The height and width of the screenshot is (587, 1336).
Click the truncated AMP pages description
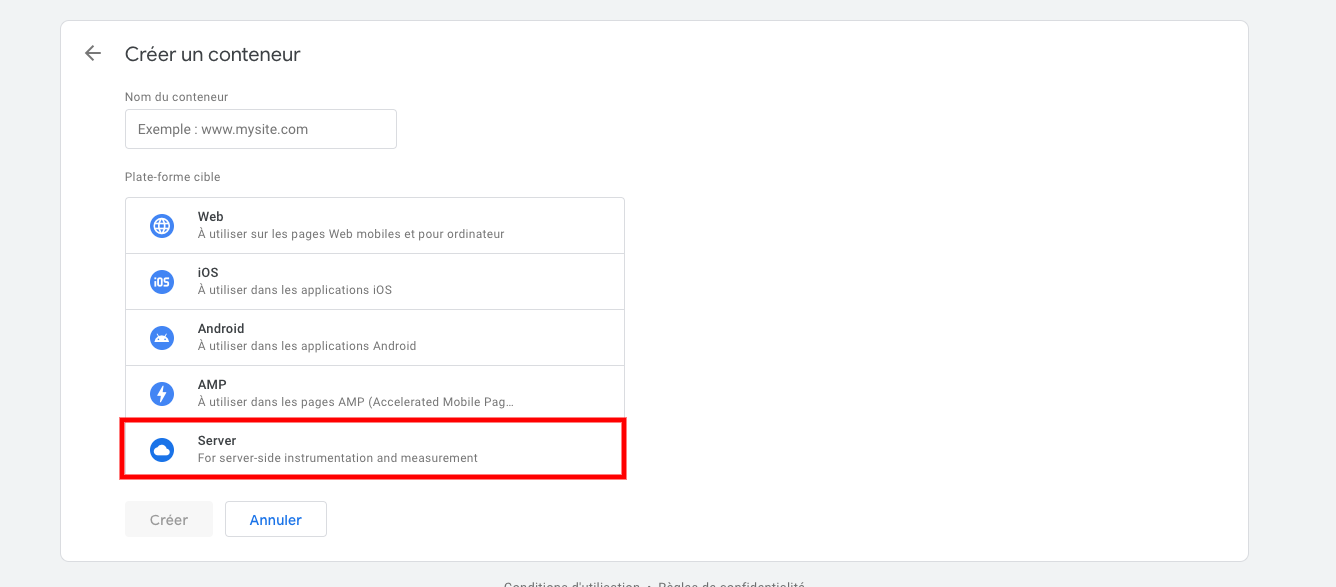coord(356,402)
